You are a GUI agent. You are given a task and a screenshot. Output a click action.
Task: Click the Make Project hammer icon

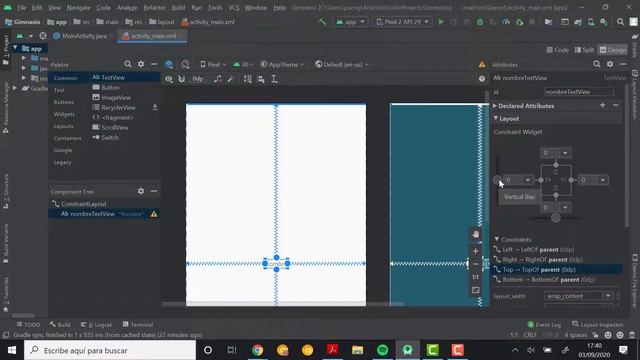[322, 22]
